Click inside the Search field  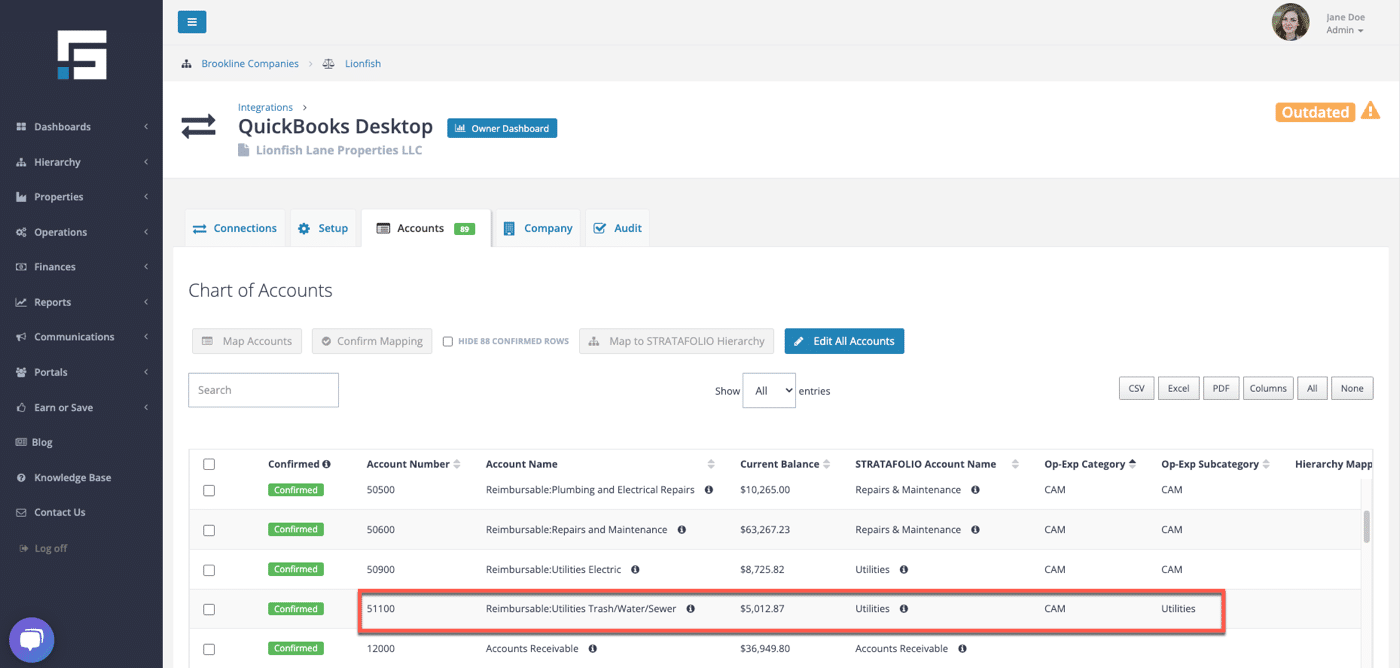(x=263, y=389)
